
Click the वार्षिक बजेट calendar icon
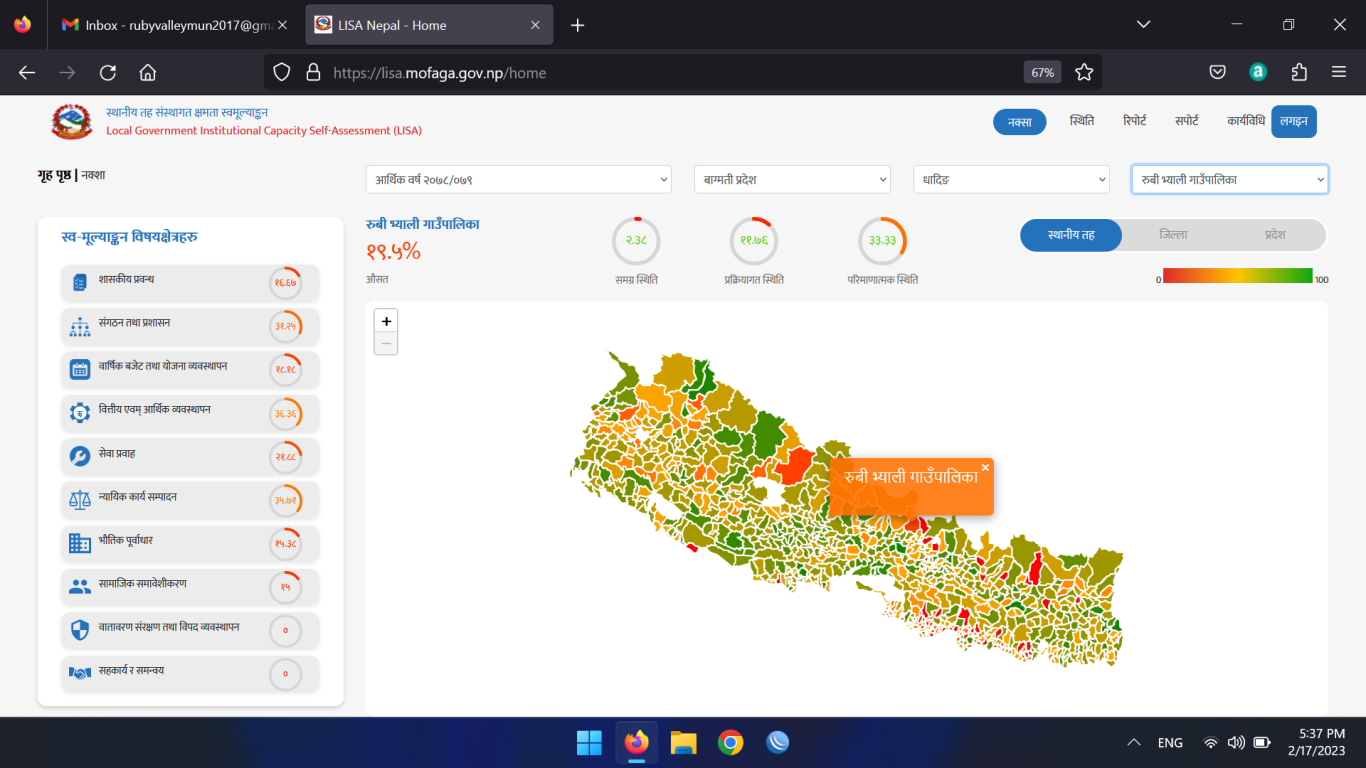[80, 370]
